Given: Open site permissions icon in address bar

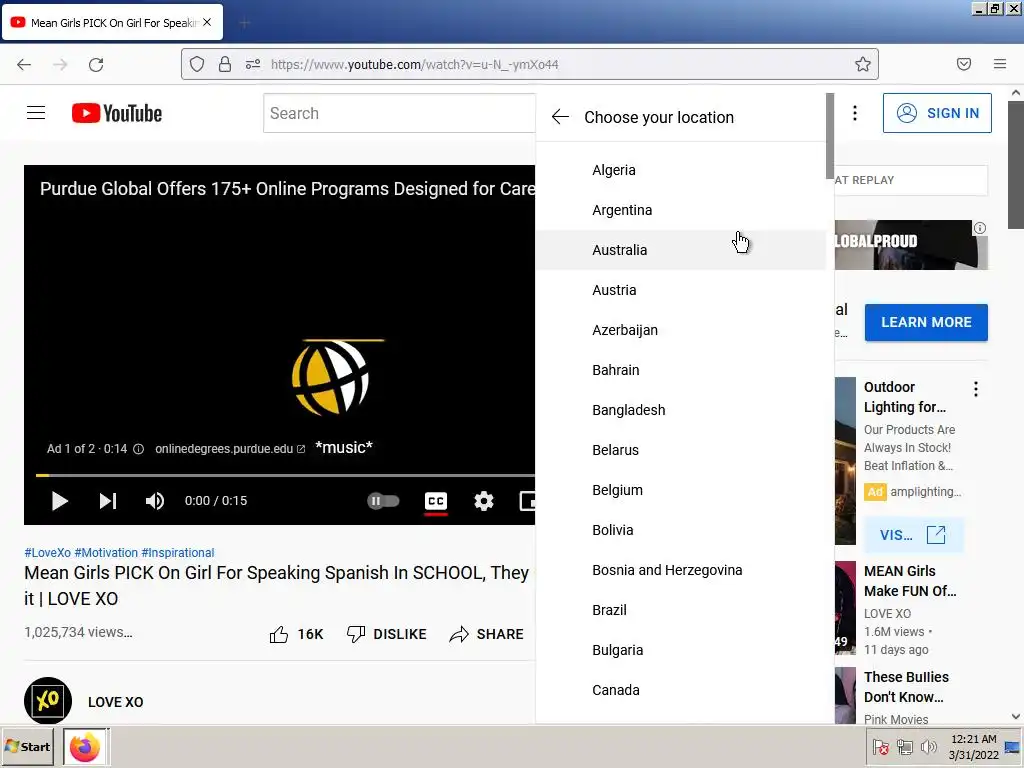Looking at the screenshot, I should click(253, 64).
